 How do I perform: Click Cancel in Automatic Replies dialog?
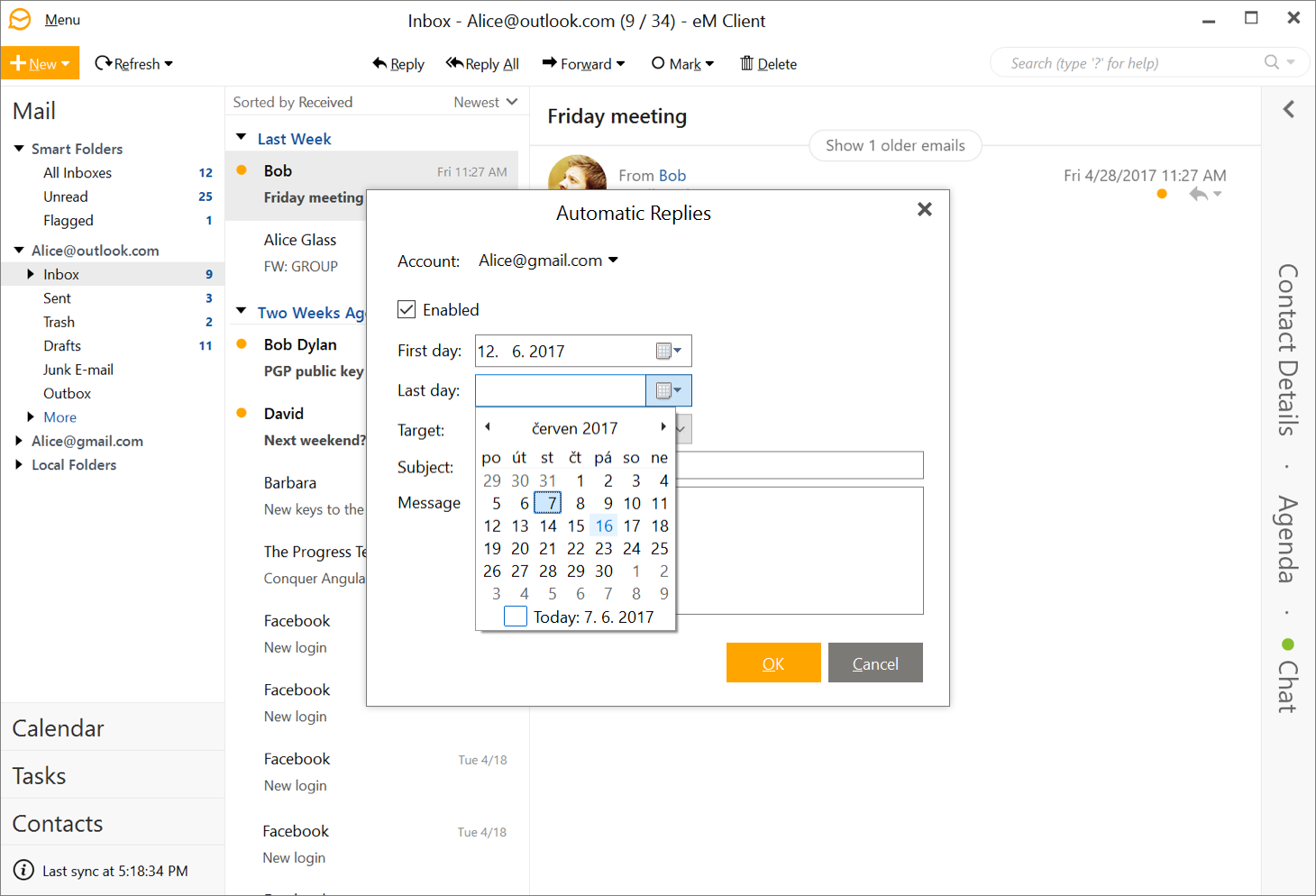point(875,663)
